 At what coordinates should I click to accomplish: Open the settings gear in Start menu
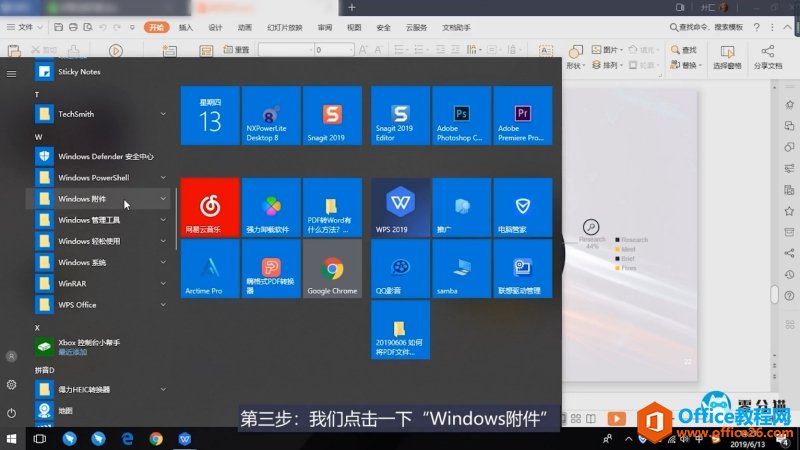(x=11, y=384)
